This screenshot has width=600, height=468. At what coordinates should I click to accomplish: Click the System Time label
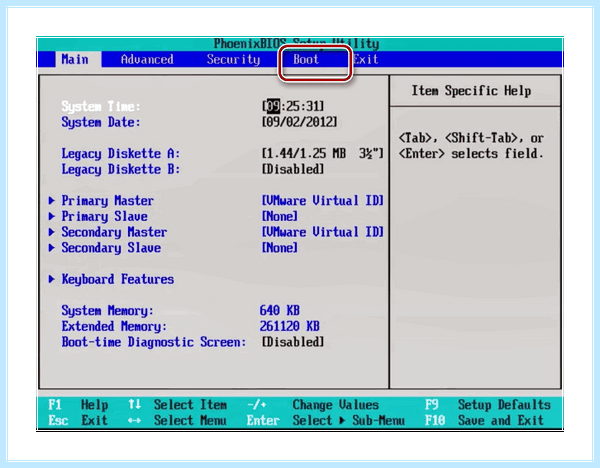101,106
